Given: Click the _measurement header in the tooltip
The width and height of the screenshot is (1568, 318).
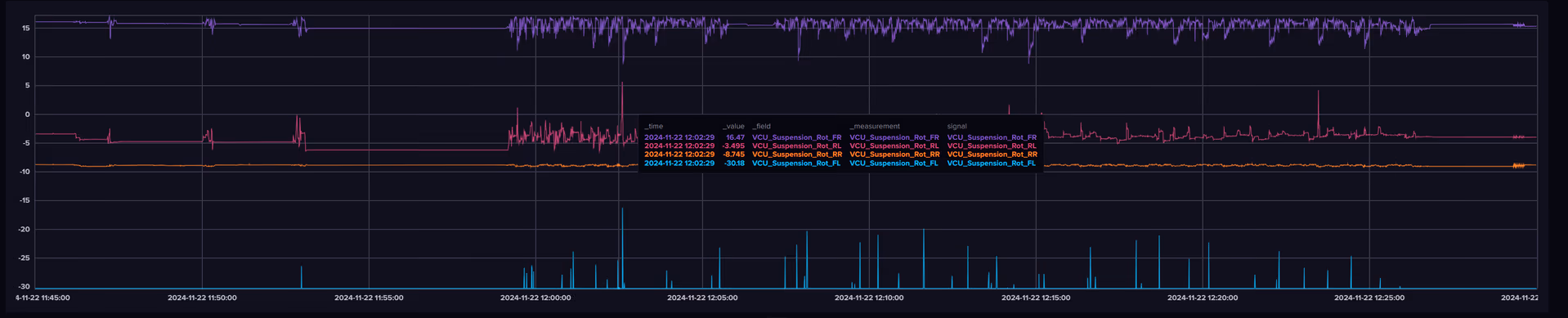Looking at the screenshot, I should click(875, 126).
